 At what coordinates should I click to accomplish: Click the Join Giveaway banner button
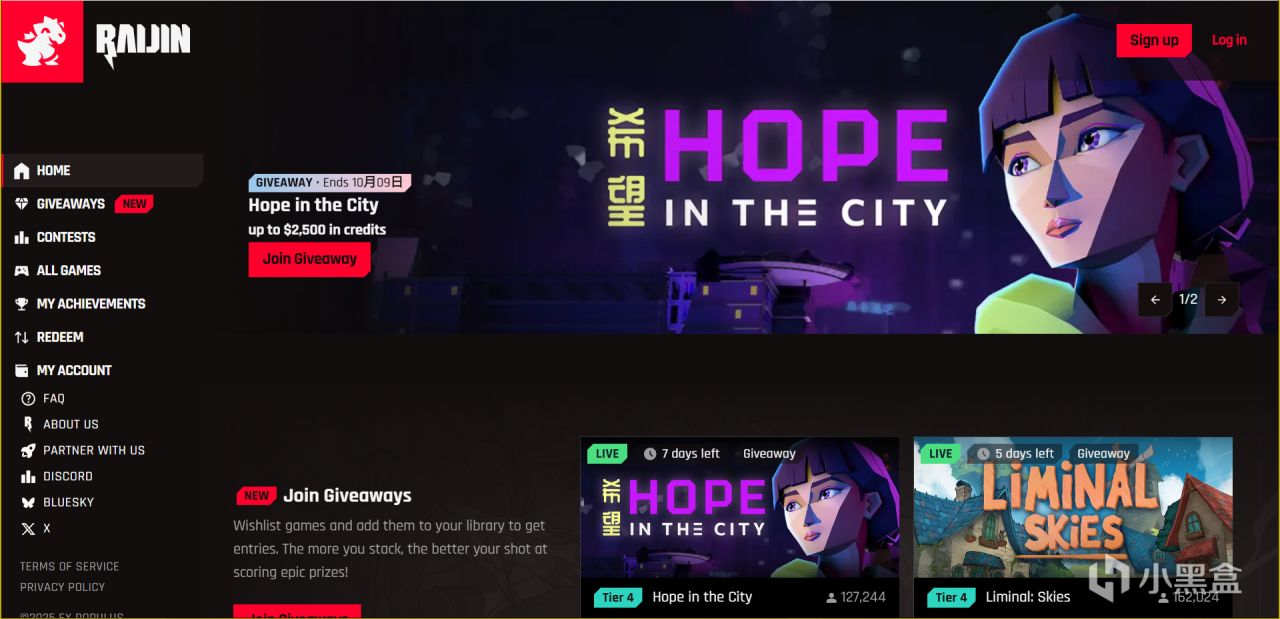point(309,259)
